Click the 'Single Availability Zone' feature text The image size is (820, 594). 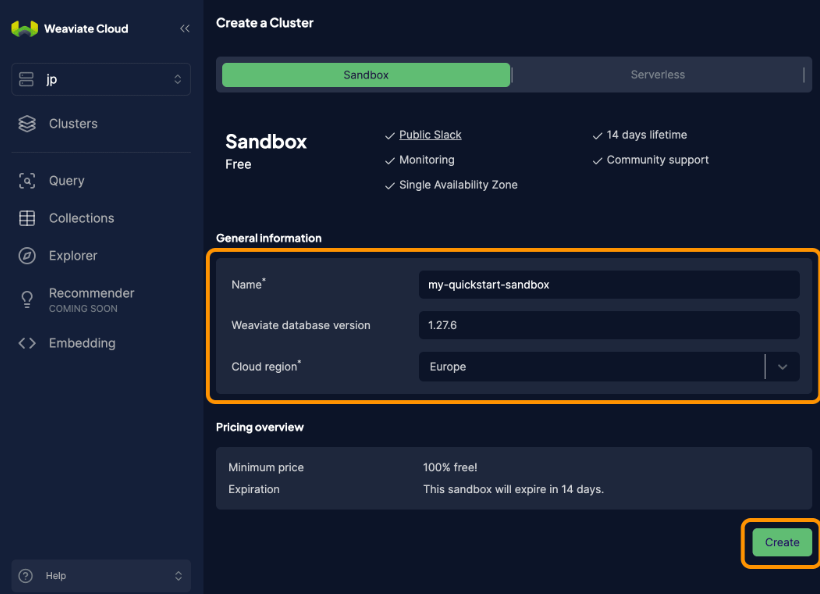click(x=458, y=185)
